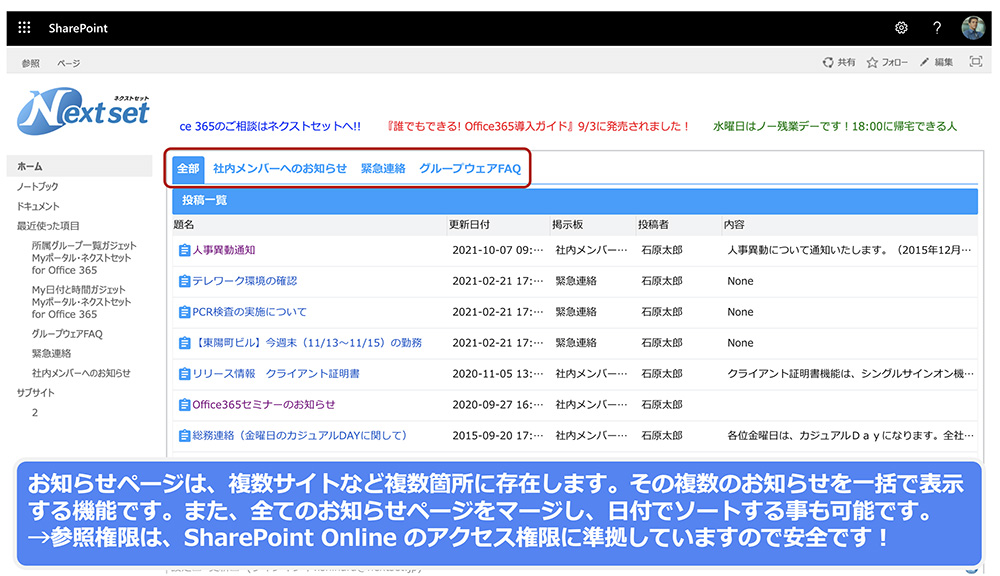Image resolution: width=1000 pixels, height=576 pixels.
Task: Click the 2020-09-27 date of Office365セミナー
Action: click(497, 404)
